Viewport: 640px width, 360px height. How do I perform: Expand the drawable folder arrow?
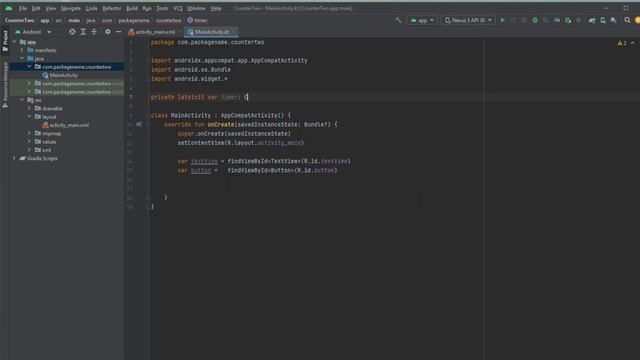[29, 108]
